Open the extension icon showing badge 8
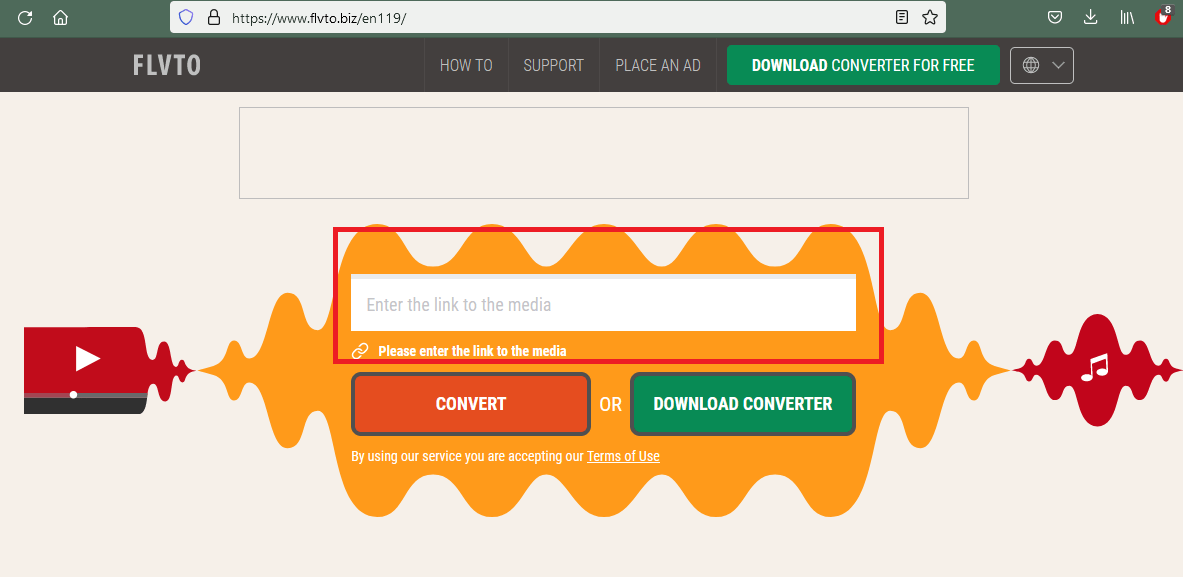This screenshot has height=581, width=1183. (x=1161, y=17)
